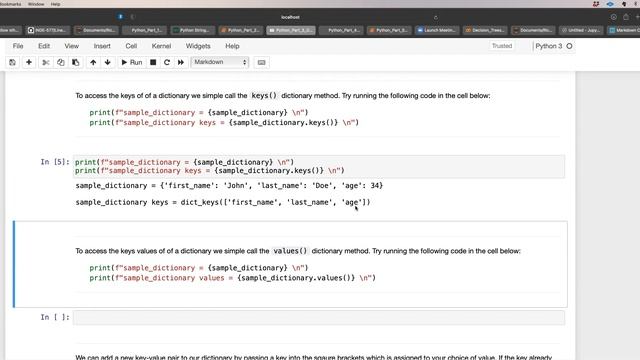The image size is (640, 360).
Task: Open the View menu in the notebook
Action: (71, 46)
